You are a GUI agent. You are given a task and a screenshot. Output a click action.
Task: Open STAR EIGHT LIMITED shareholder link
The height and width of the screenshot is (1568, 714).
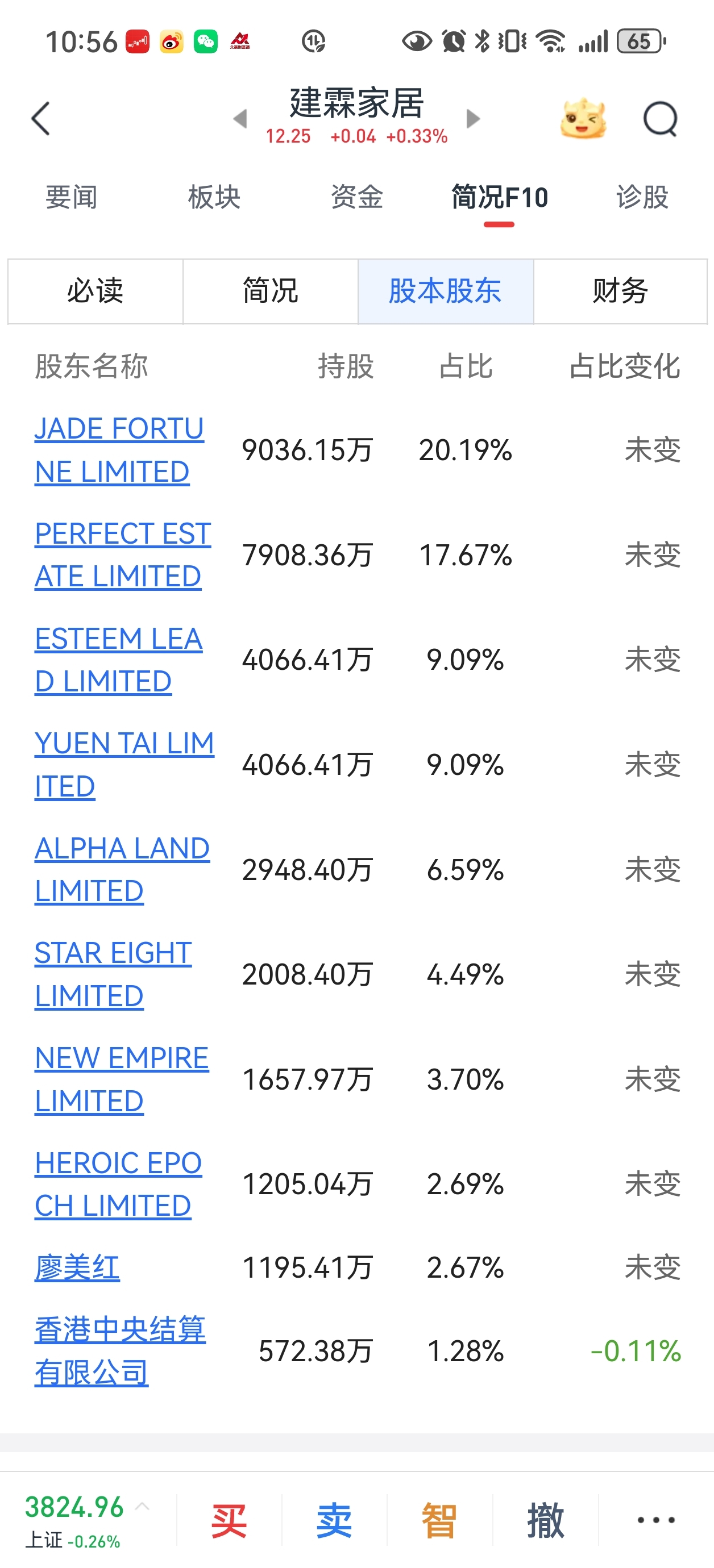point(113,974)
